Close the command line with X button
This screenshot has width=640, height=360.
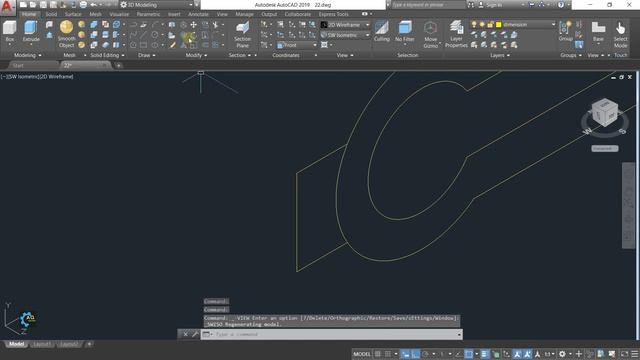185,334
